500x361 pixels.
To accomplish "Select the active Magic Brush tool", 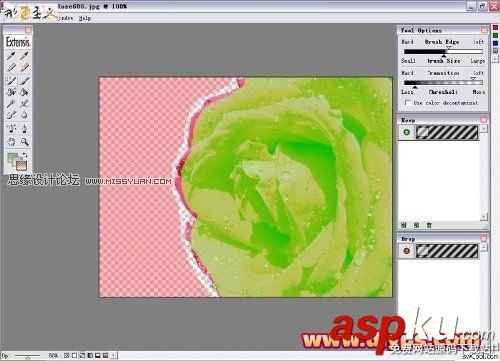I will point(11,80).
